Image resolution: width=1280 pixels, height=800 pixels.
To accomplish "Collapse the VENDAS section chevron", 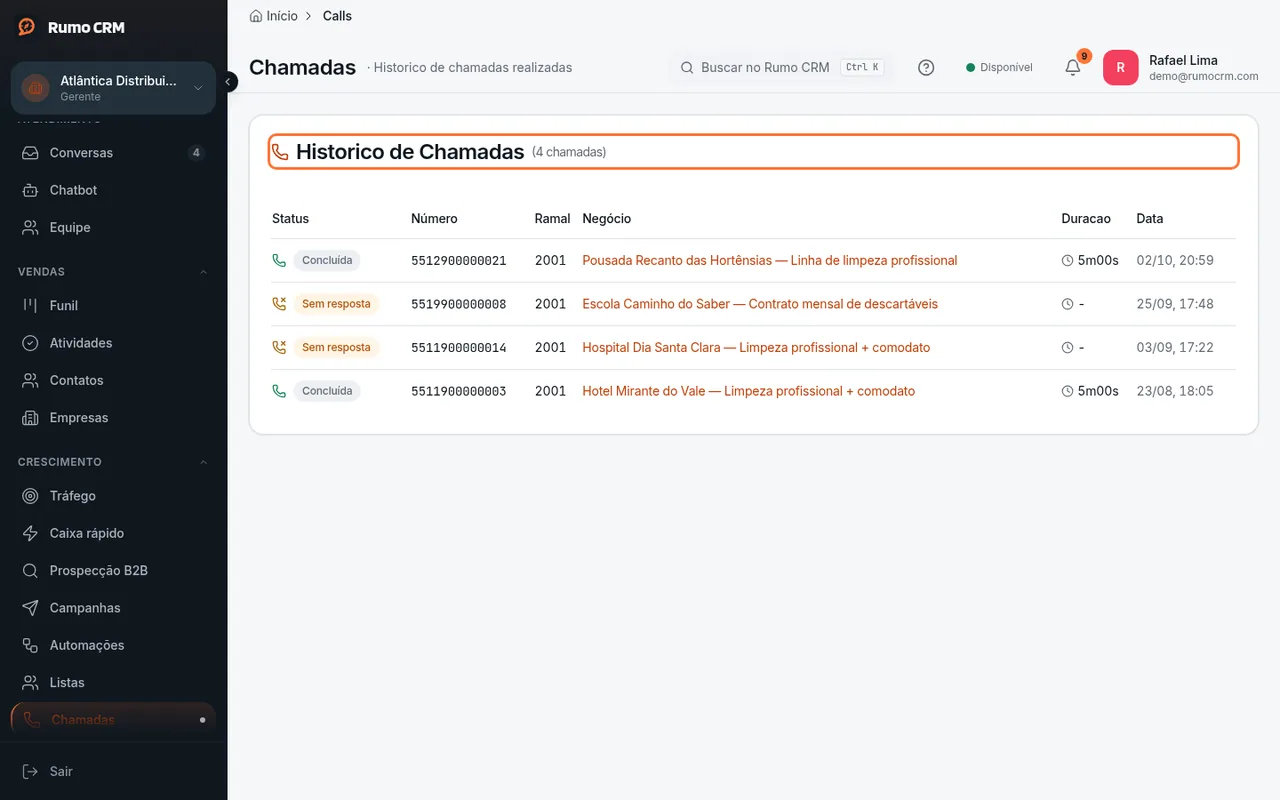I will point(204,272).
